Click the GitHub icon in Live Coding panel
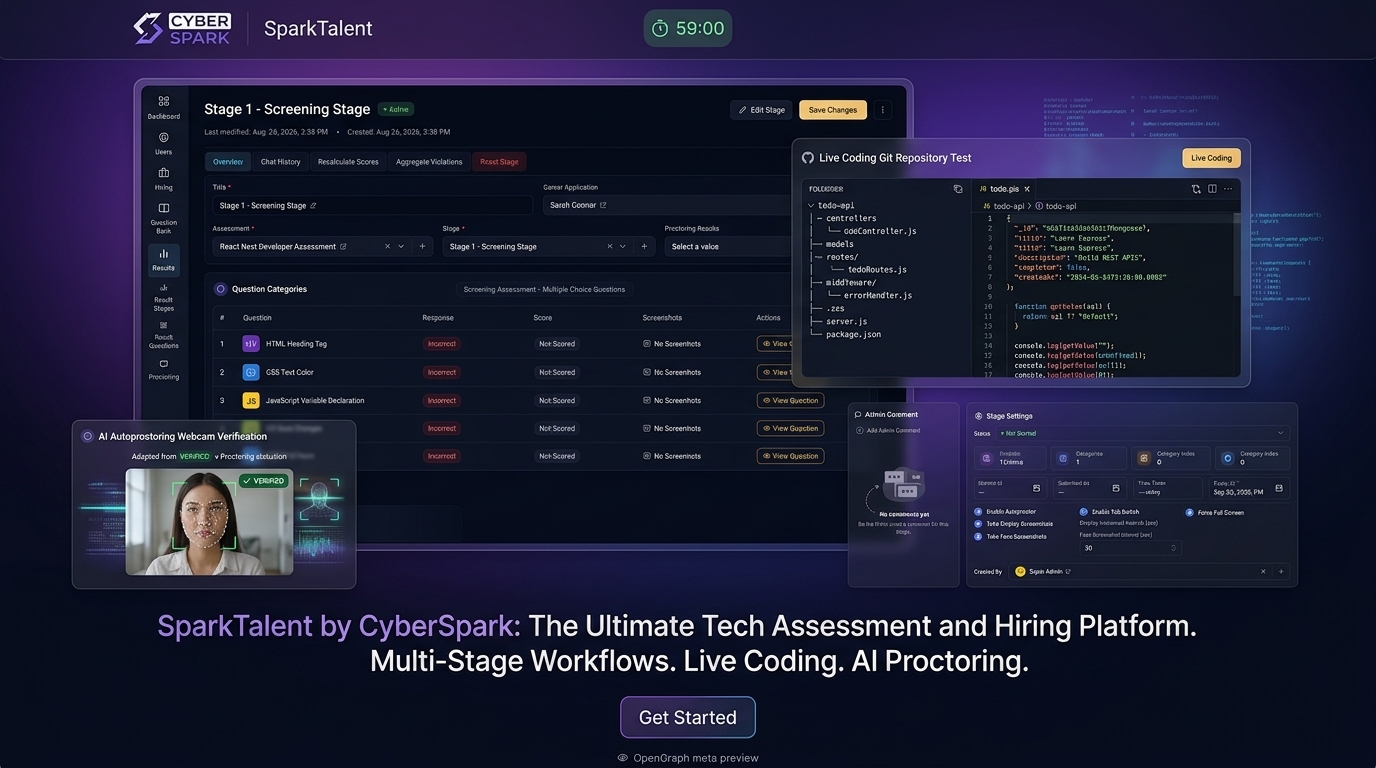The height and width of the screenshot is (768, 1376). coord(808,158)
